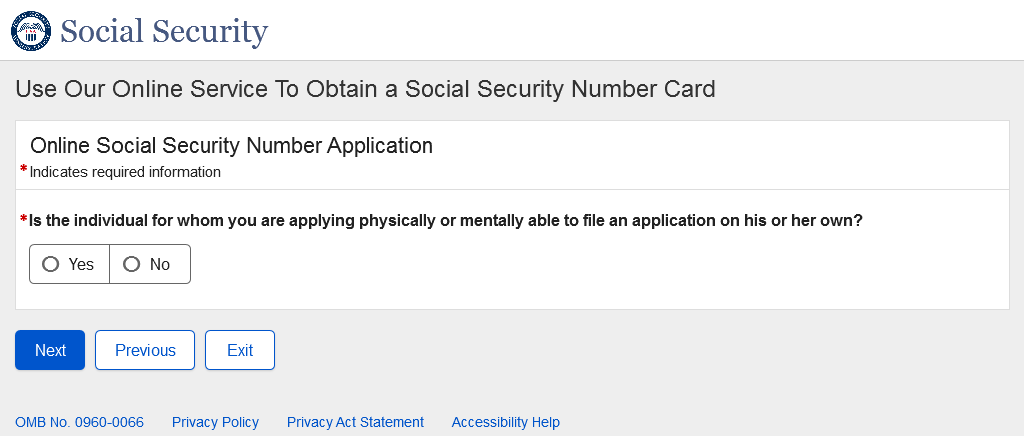Go back with the Previous button
The width and height of the screenshot is (1024, 436).
pyautogui.click(x=145, y=350)
